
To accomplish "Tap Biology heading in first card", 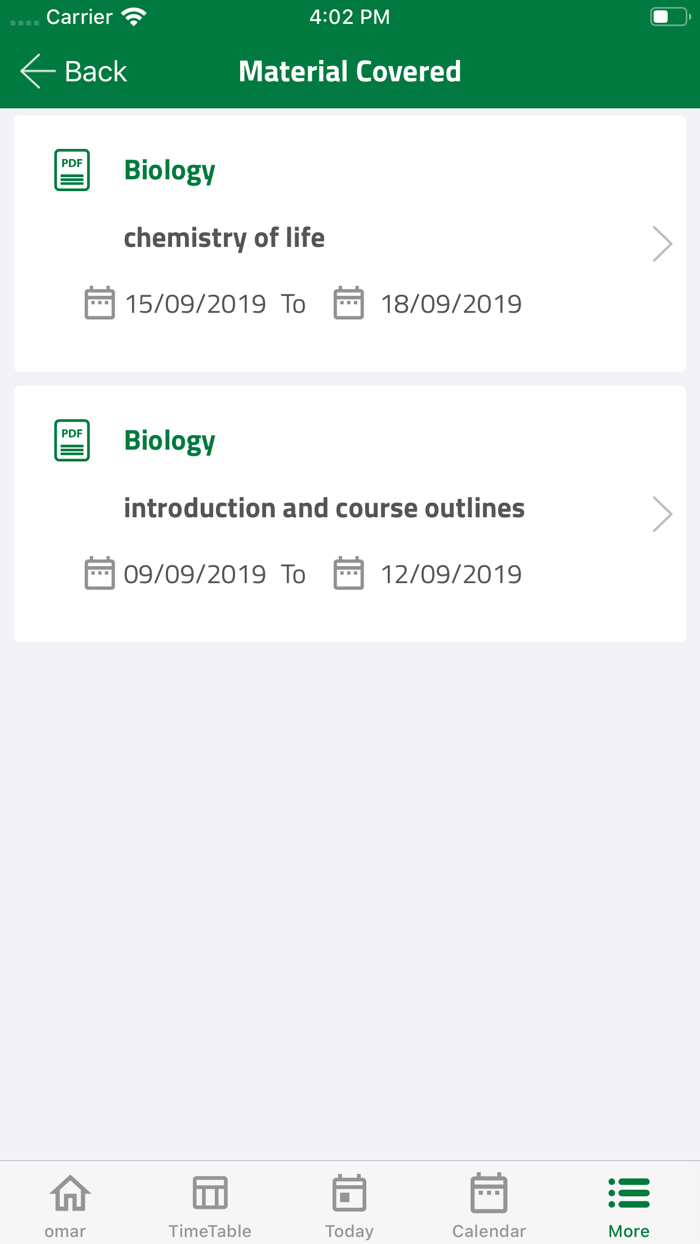I will (170, 171).
